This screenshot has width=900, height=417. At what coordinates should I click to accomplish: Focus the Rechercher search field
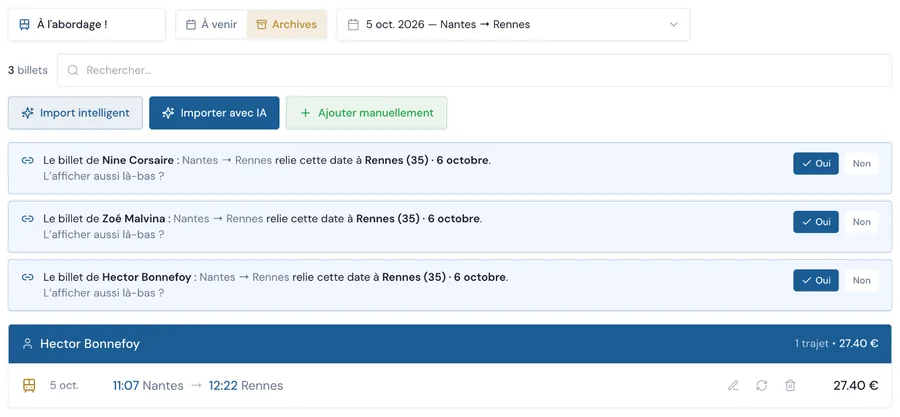474,71
